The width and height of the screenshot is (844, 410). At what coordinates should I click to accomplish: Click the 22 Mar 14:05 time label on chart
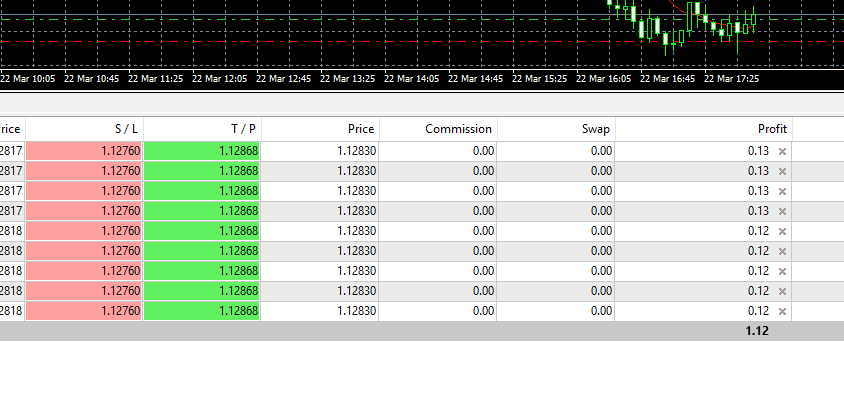412,78
